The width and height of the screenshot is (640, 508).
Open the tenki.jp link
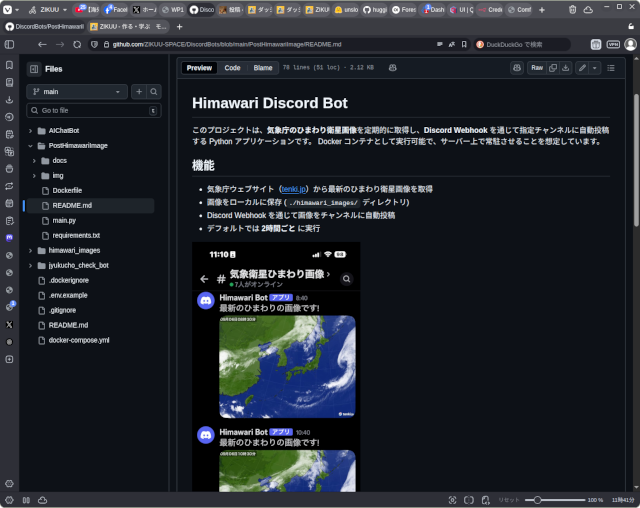[294, 189]
